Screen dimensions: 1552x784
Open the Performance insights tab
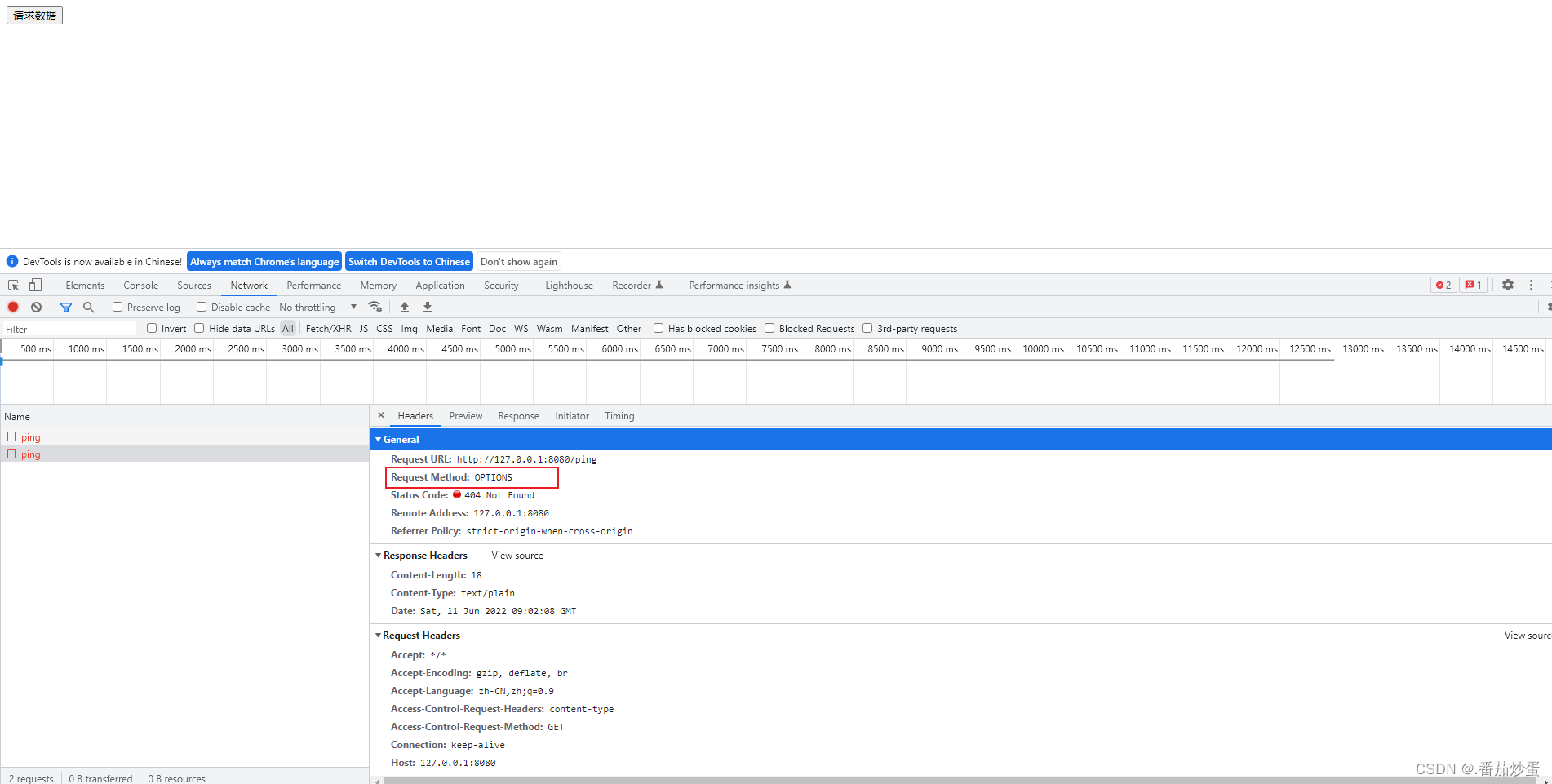739,285
